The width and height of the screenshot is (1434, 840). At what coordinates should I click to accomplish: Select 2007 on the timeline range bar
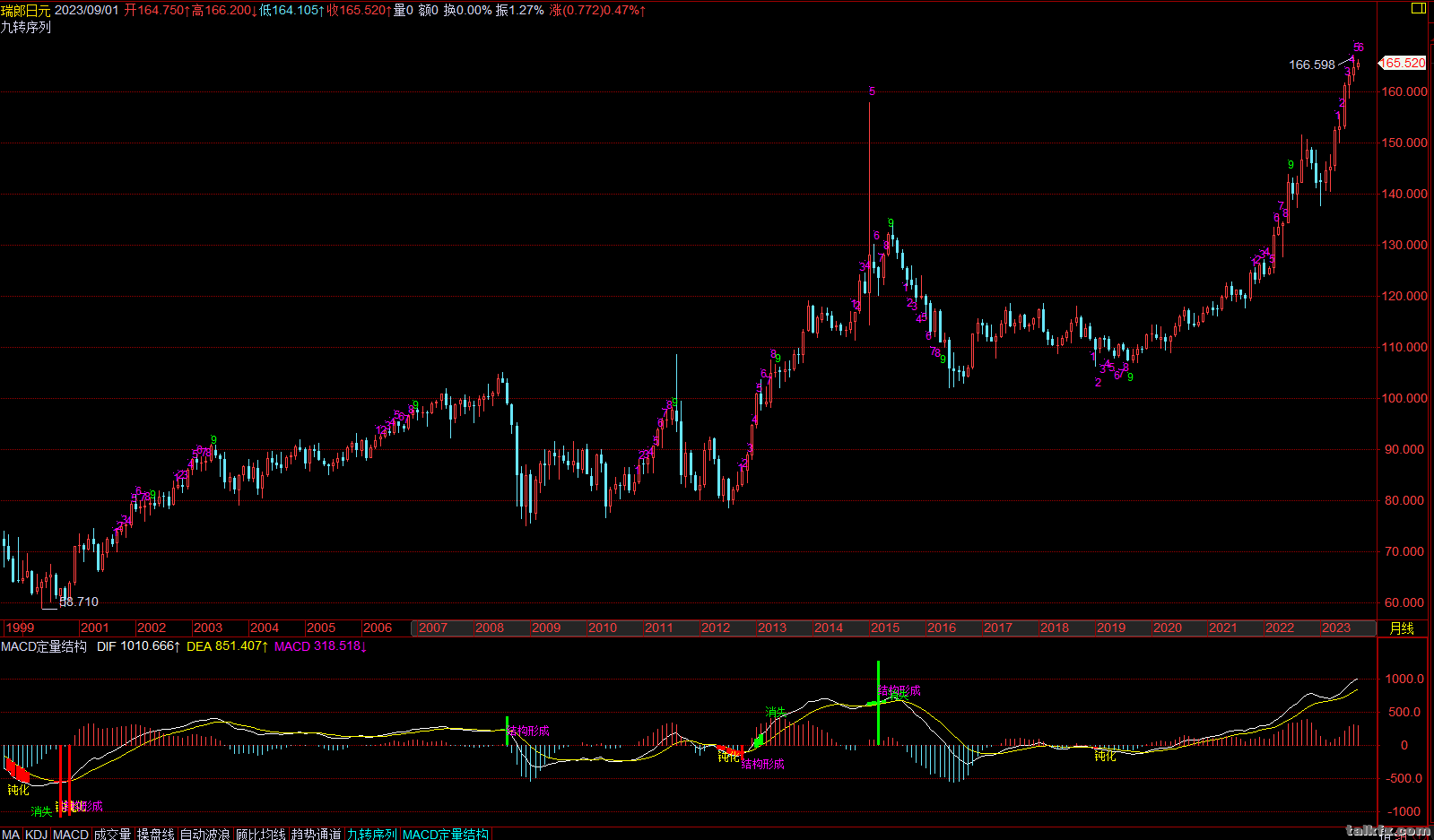[x=433, y=628]
